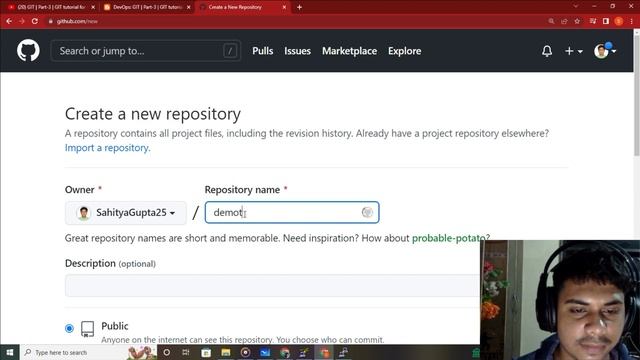Open the plus create-new dropdown in header

[x=573, y=51]
